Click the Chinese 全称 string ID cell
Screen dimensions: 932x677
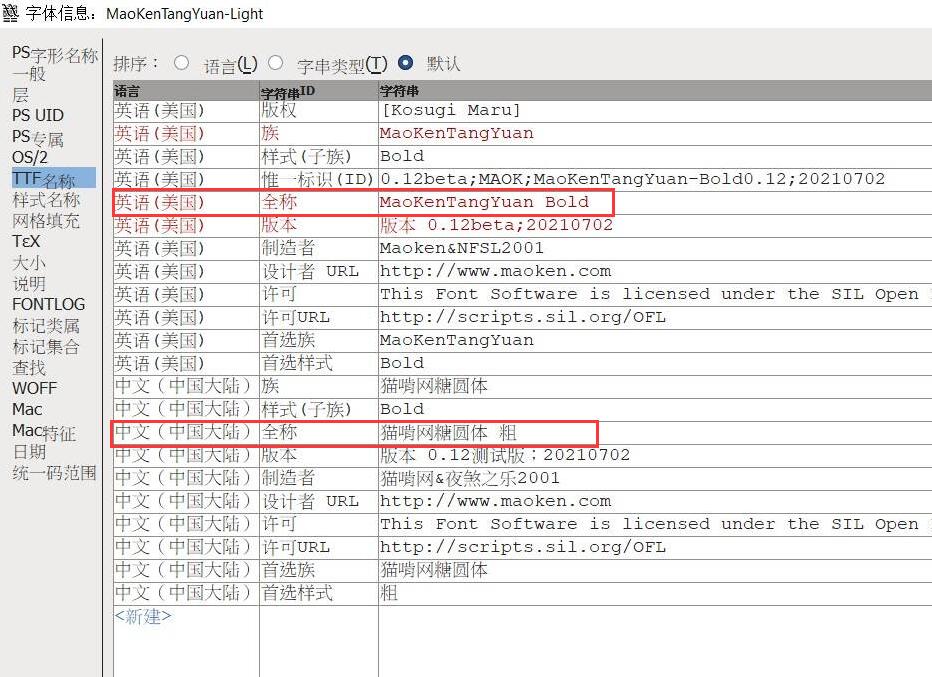pyautogui.click(x=319, y=432)
